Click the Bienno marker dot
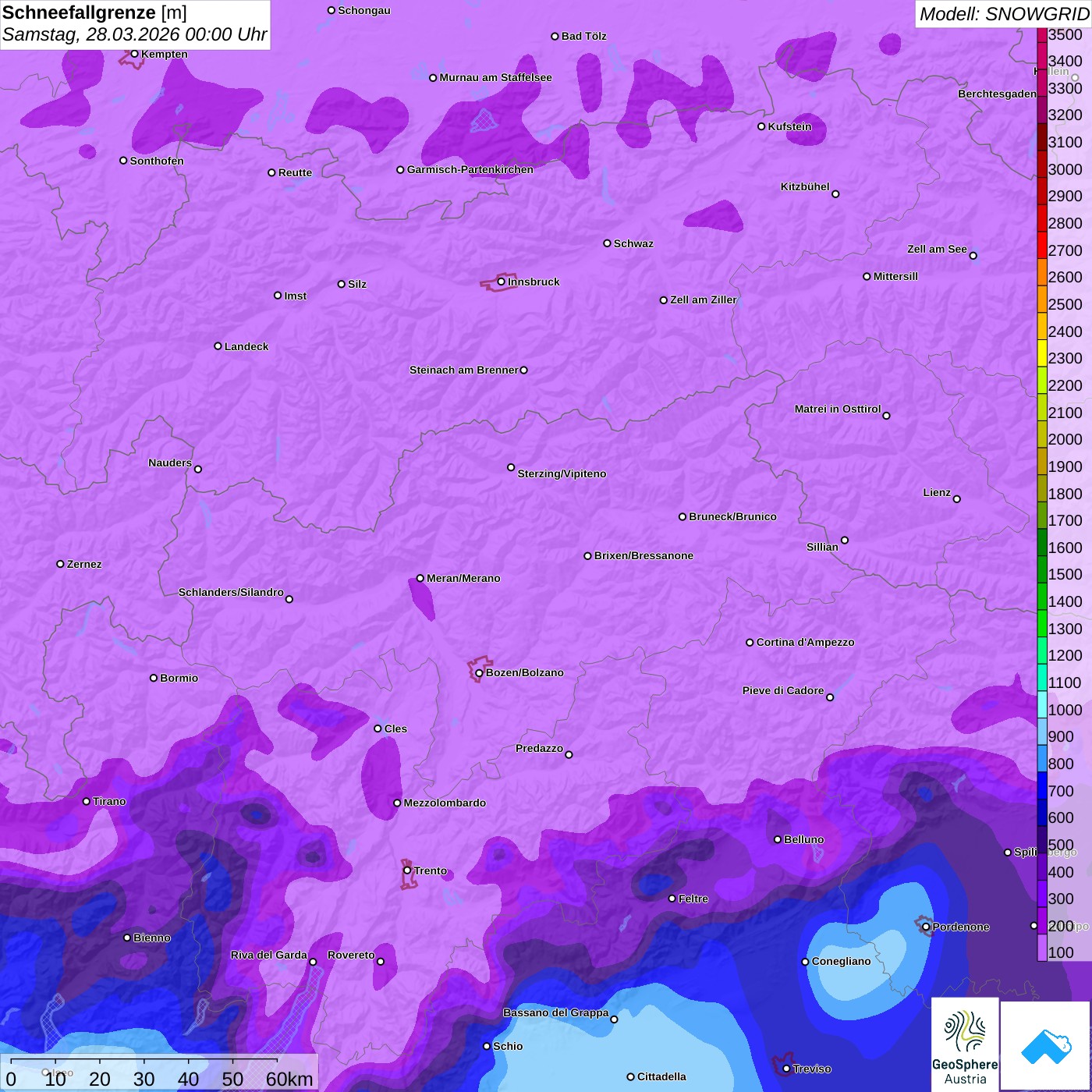This screenshot has width=1092, height=1092. click(x=127, y=938)
